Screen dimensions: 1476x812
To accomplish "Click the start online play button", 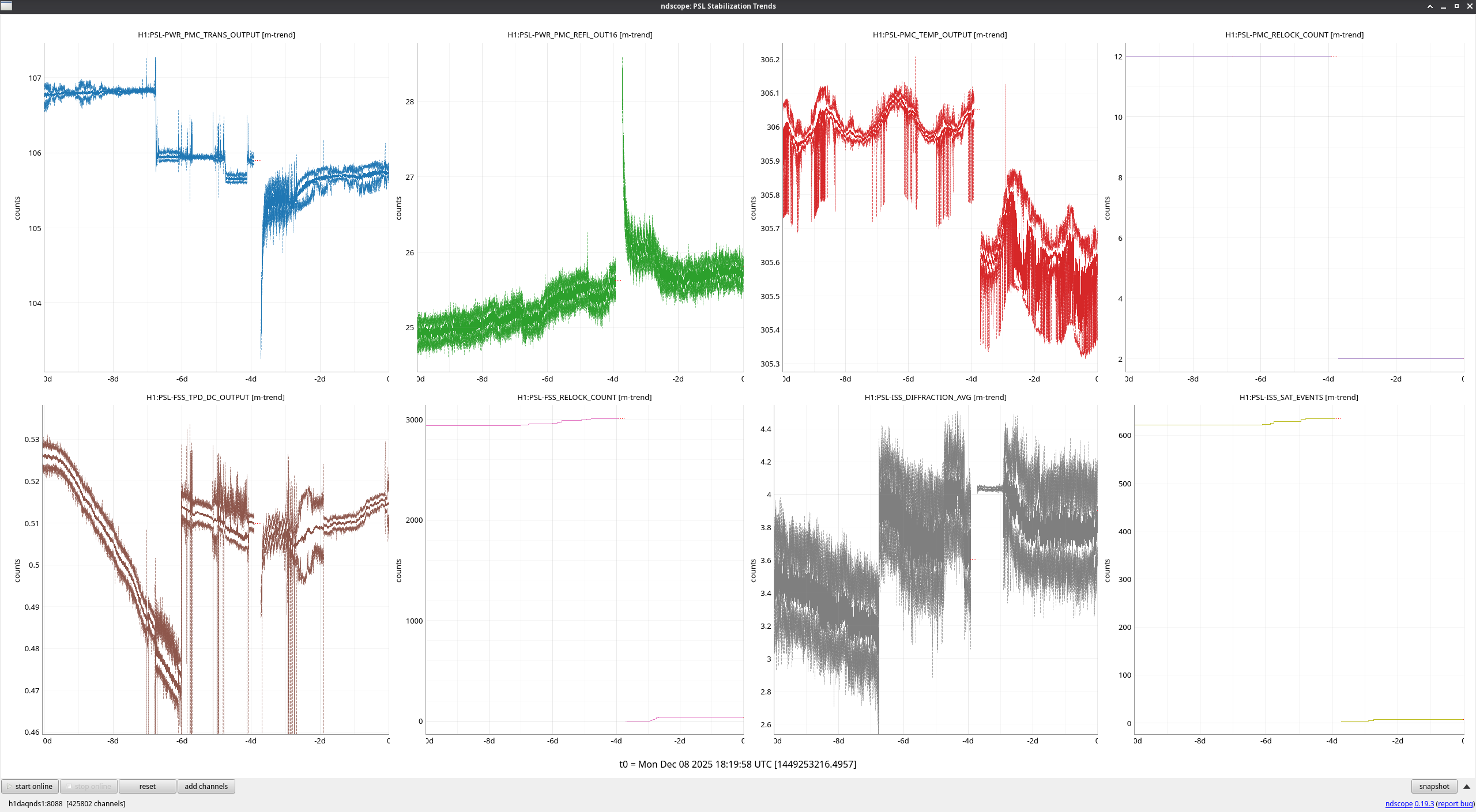I will click(x=29, y=786).
